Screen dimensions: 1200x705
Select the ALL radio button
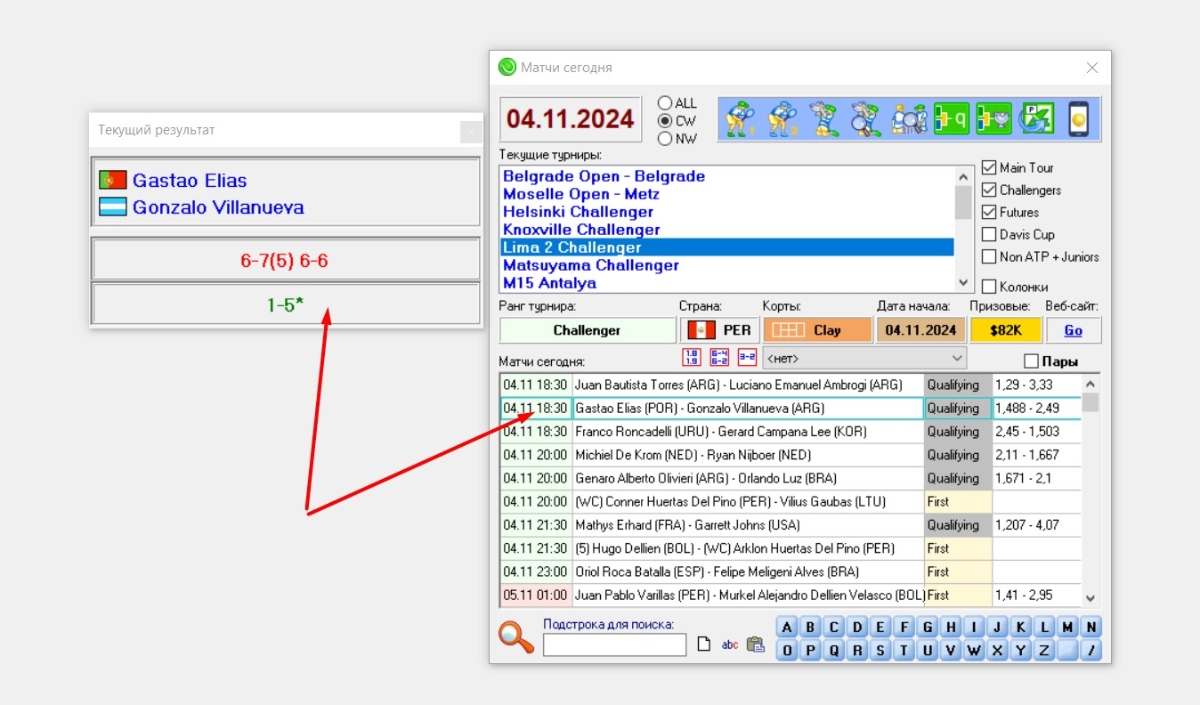point(665,103)
